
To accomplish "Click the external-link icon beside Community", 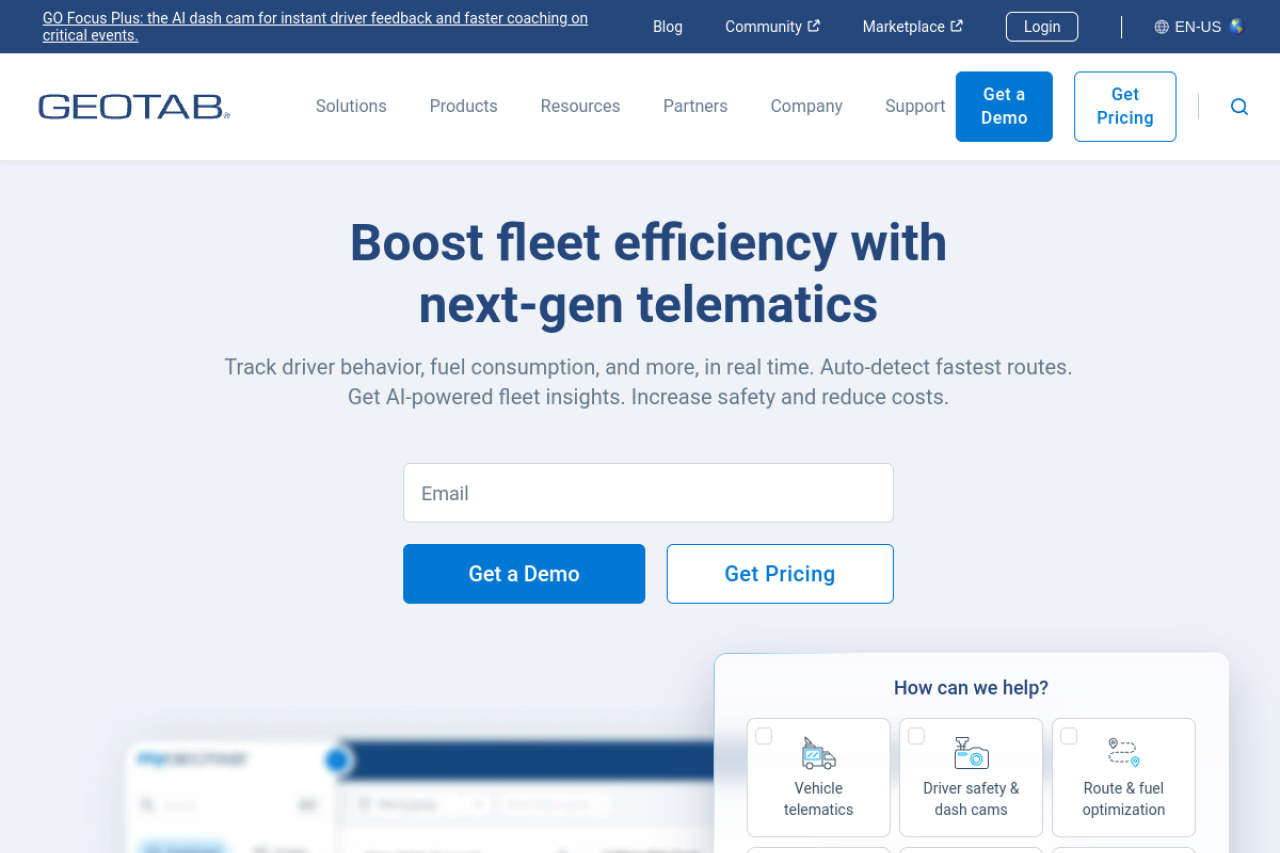I will click(x=814, y=26).
